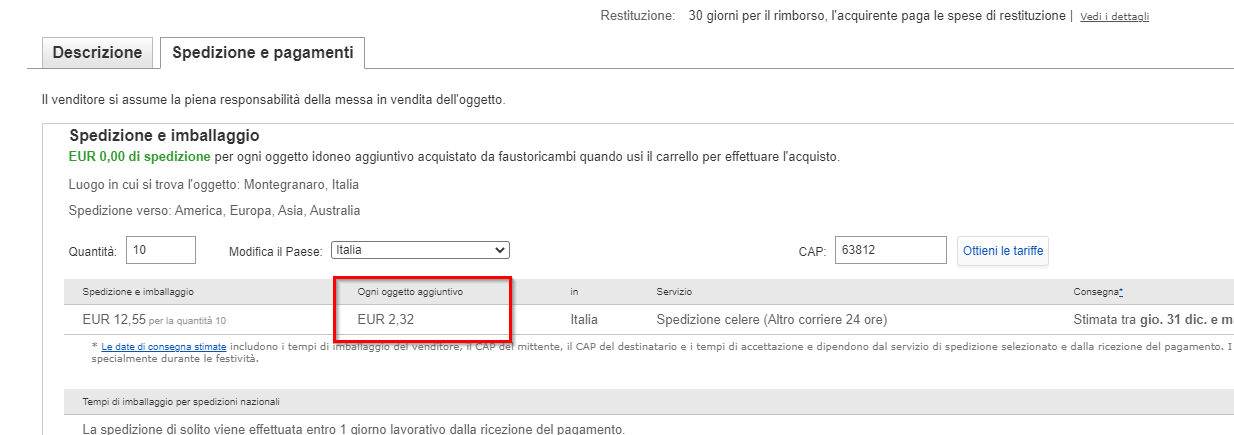Image resolution: width=1234 pixels, height=435 pixels.
Task: Click the Tempi di imballaggio section header
Action: point(181,401)
